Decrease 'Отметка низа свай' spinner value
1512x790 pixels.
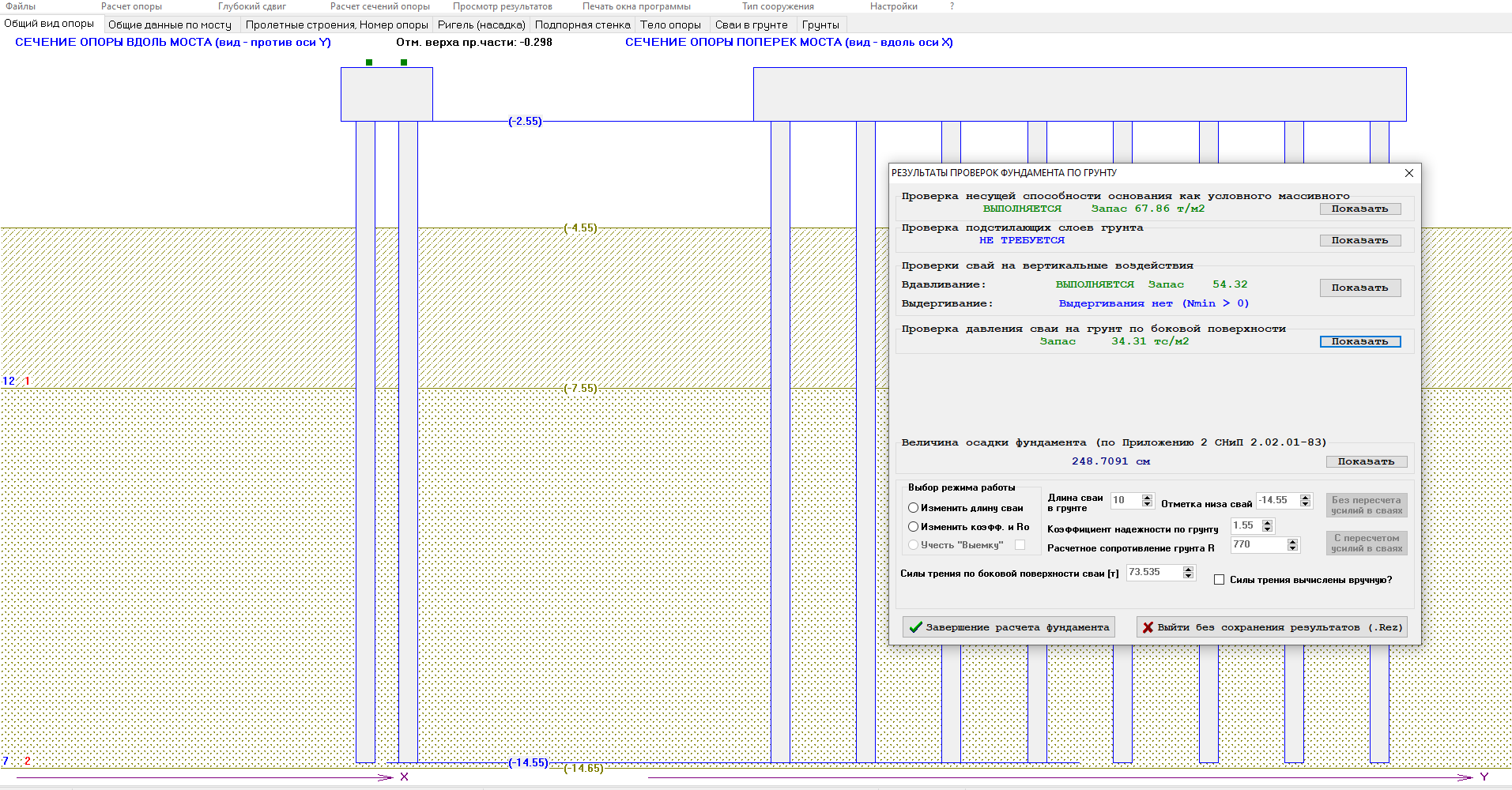coord(1306,504)
